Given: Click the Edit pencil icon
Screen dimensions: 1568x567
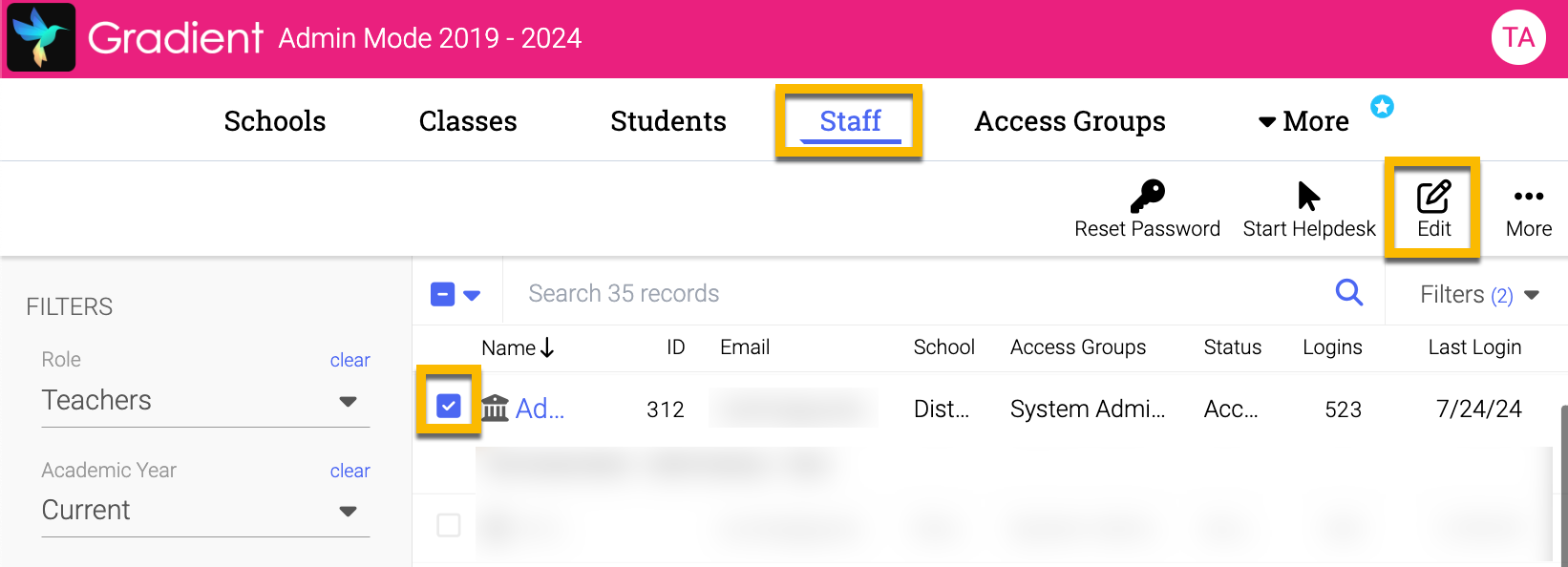Looking at the screenshot, I should pyautogui.click(x=1433, y=197).
